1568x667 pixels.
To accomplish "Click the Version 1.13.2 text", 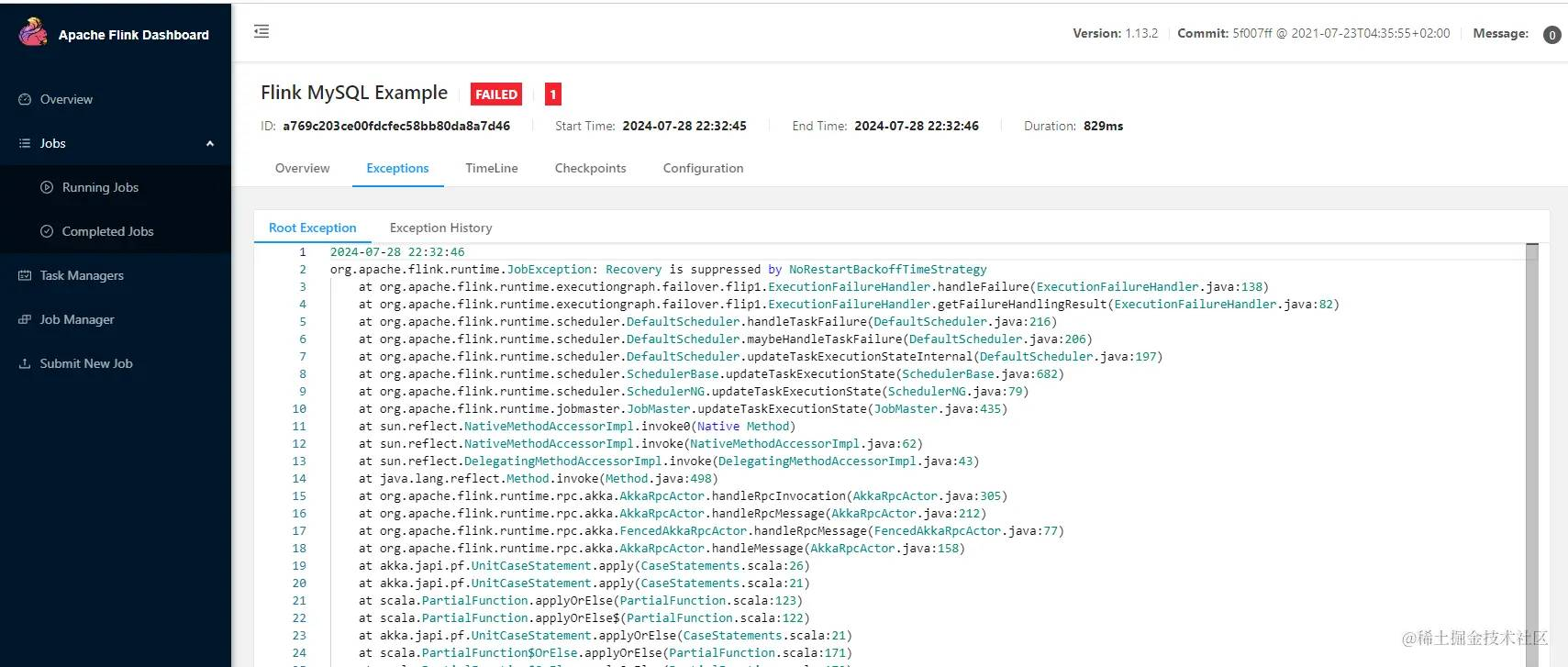I will click(1116, 33).
